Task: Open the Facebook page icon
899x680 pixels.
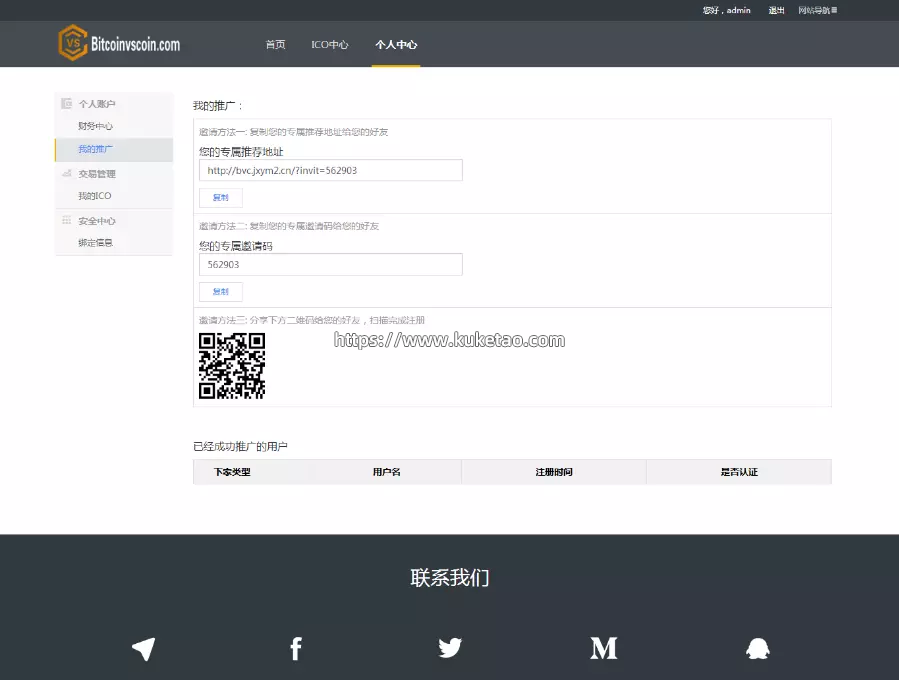Action: pyautogui.click(x=296, y=649)
